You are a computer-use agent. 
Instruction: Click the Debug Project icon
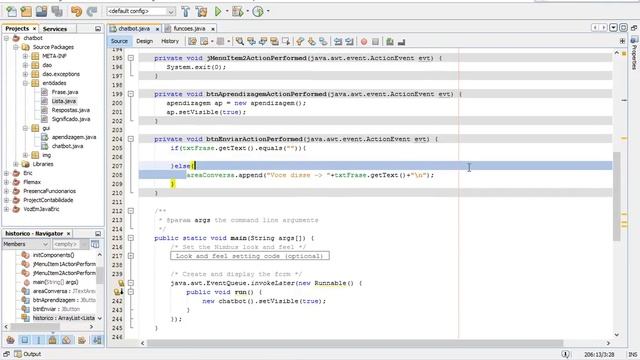pyautogui.click(x=238, y=11)
